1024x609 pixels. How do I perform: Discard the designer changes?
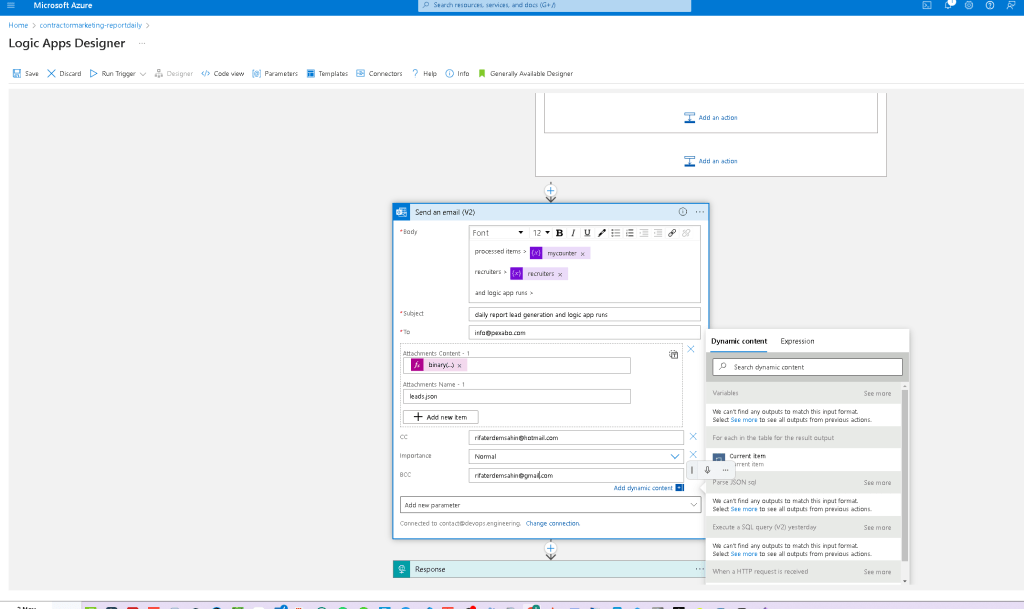[64, 74]
